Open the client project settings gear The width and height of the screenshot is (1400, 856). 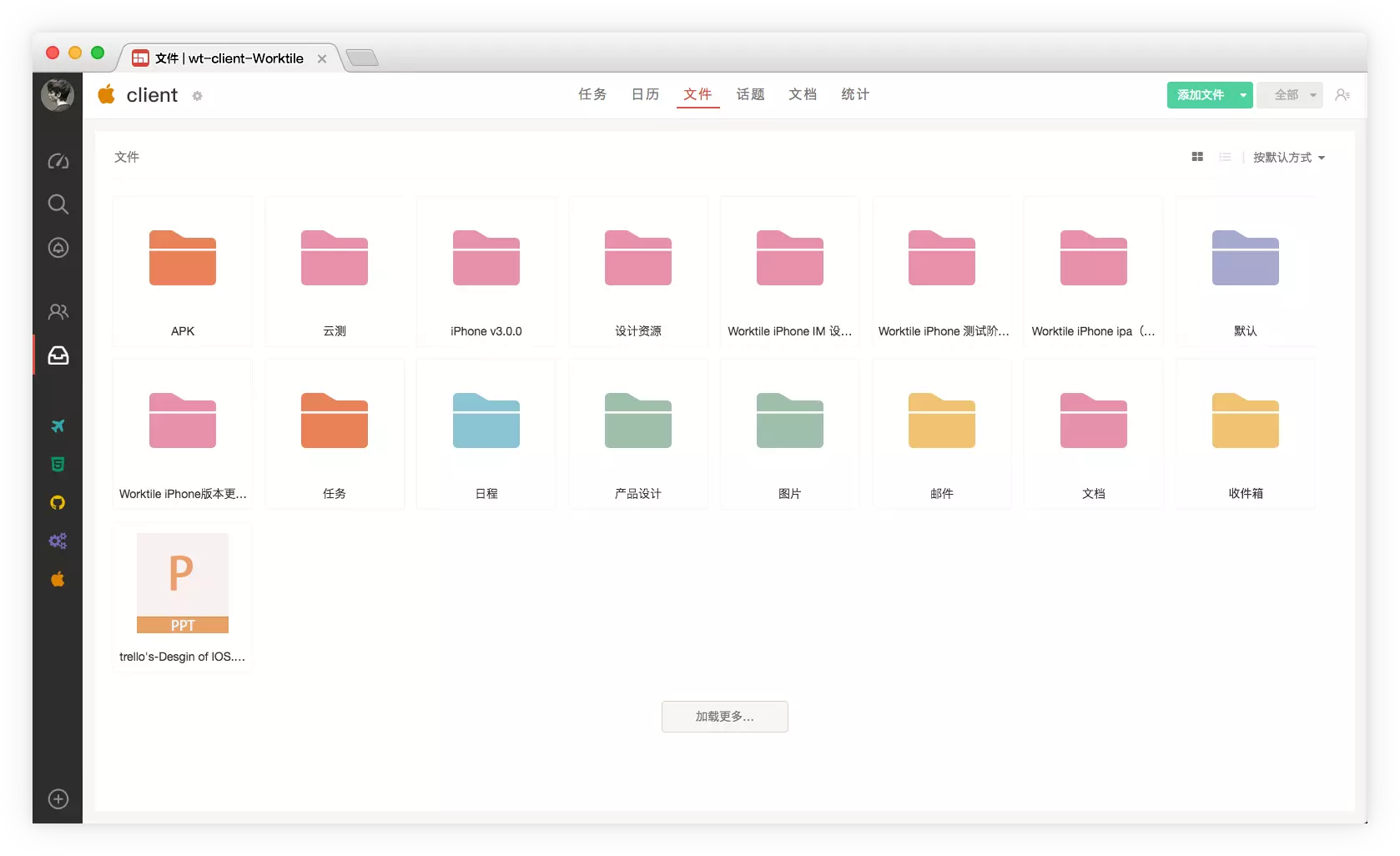pyautogui.click(x=197, y=96)
